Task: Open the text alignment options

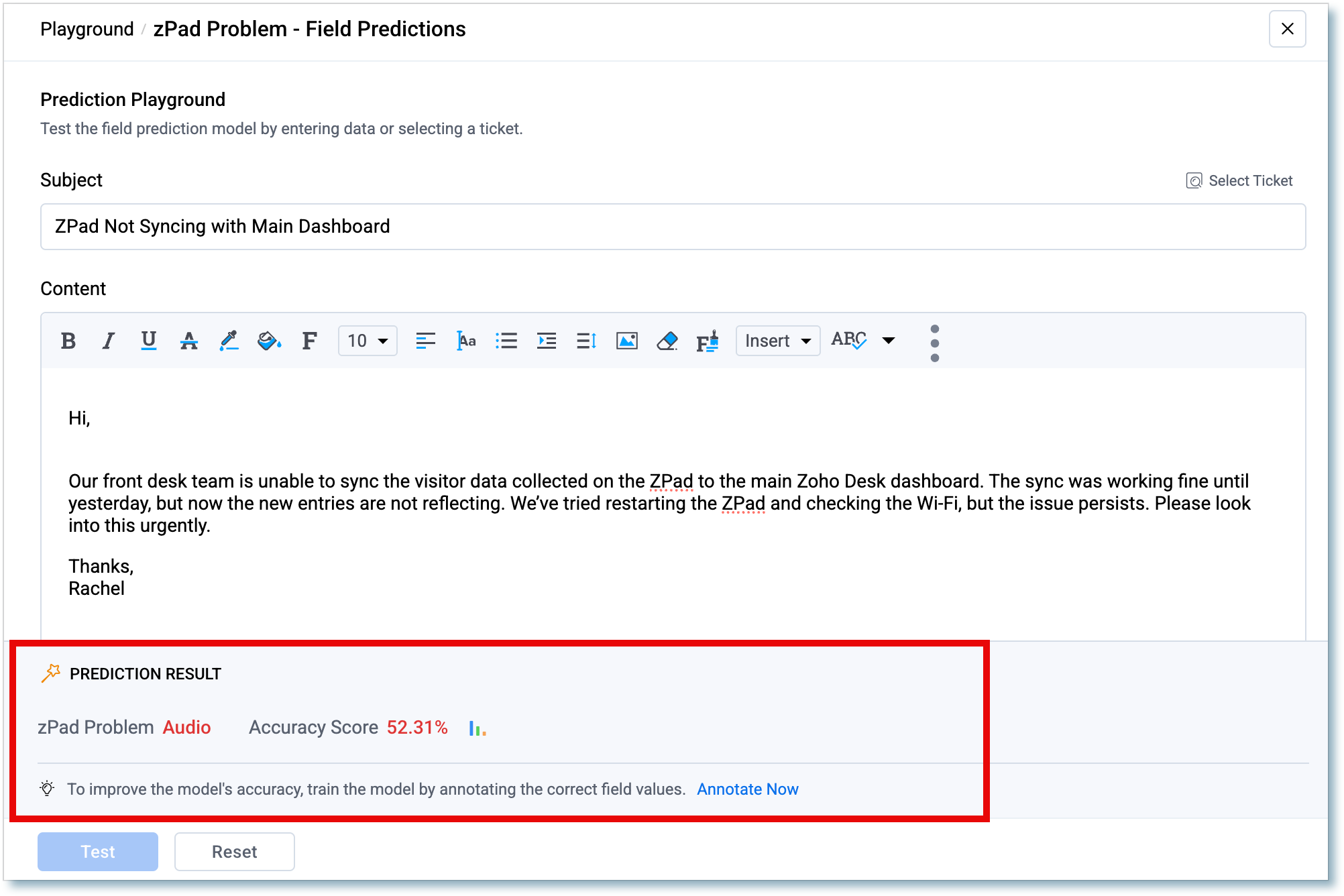Action: point(425,341)
